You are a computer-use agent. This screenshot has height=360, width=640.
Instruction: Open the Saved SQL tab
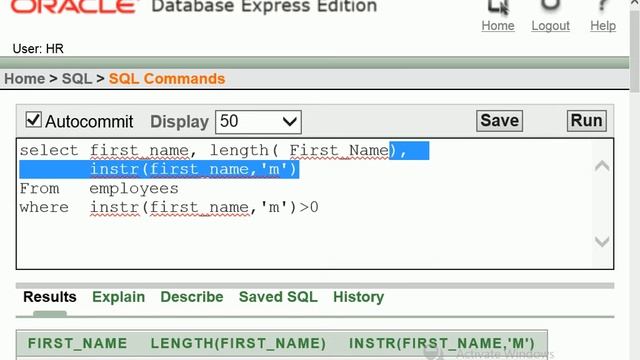click(x=278, y=297)
